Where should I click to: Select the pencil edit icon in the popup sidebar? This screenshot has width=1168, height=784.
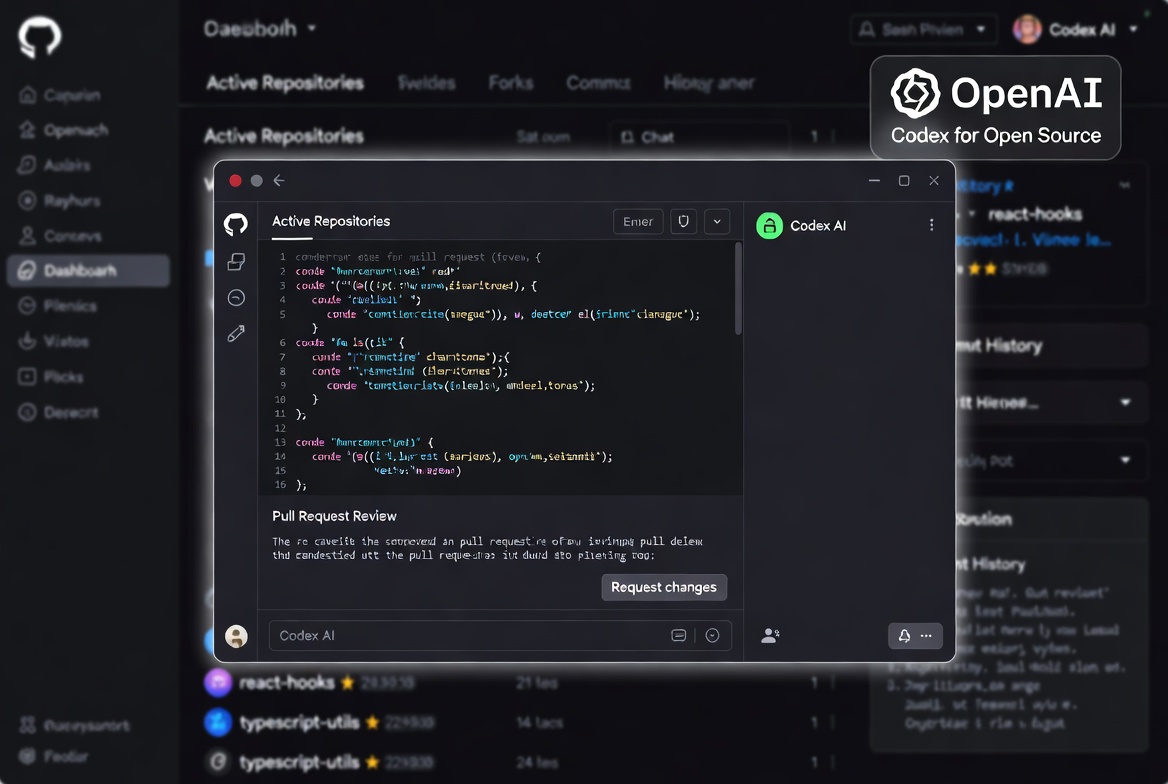pos(236,334)
